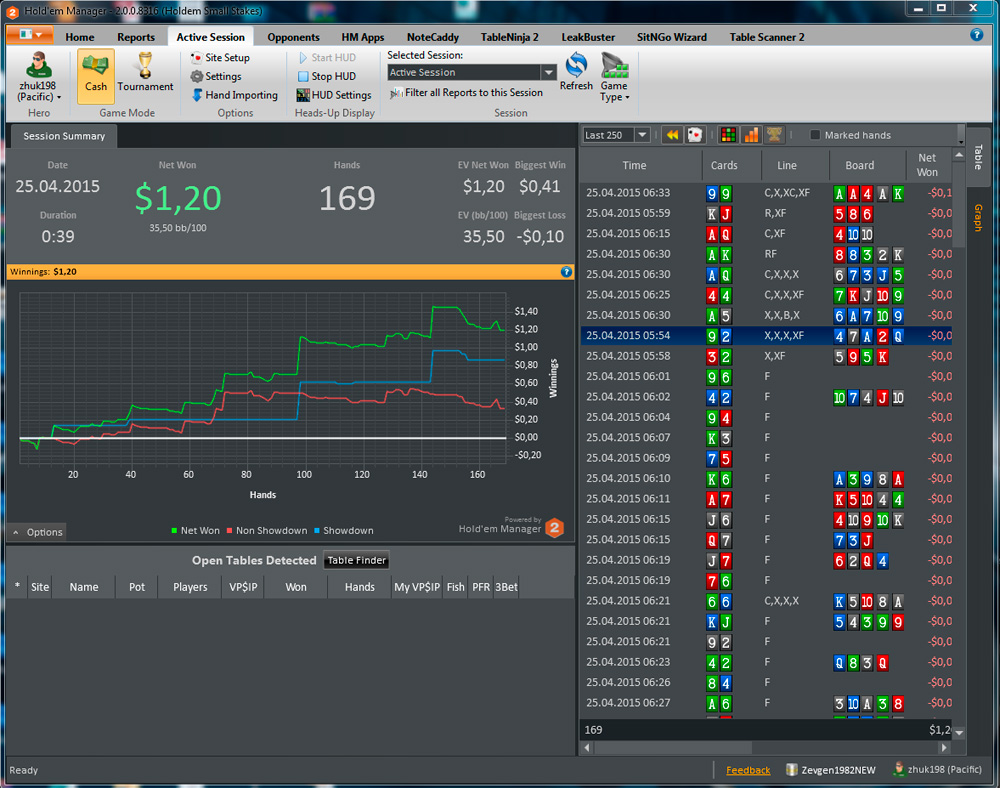
Task: Expand the chart Options panel
Action: 38,532
